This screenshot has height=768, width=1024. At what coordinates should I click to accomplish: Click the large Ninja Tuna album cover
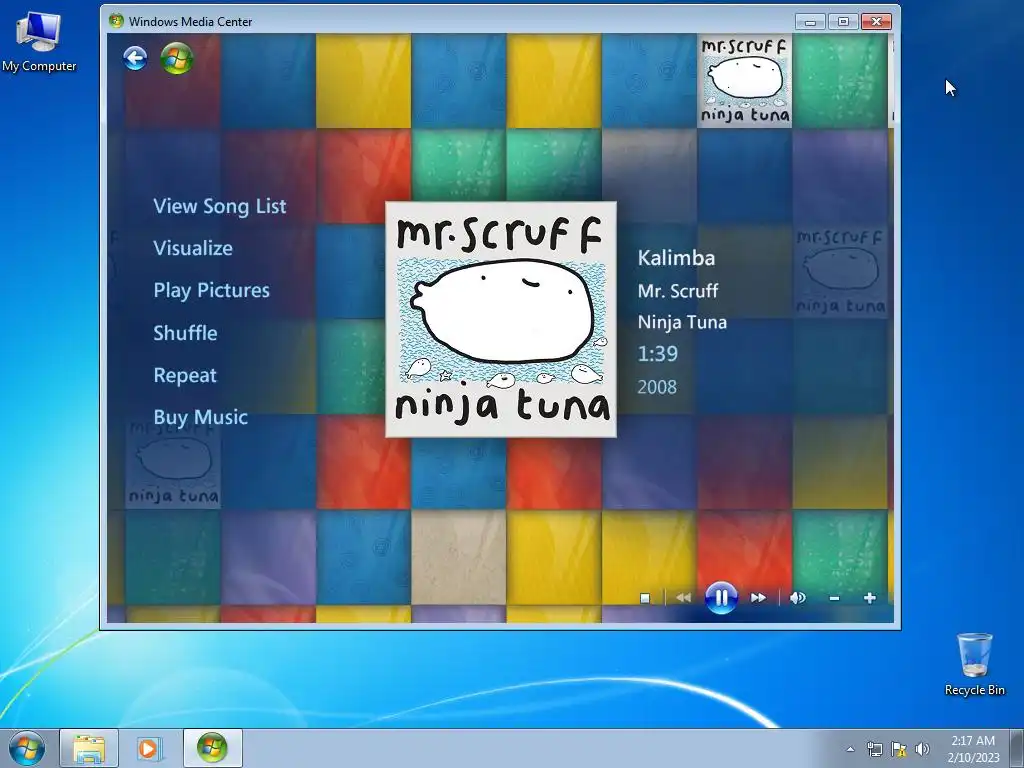click(x=501, y=319)
